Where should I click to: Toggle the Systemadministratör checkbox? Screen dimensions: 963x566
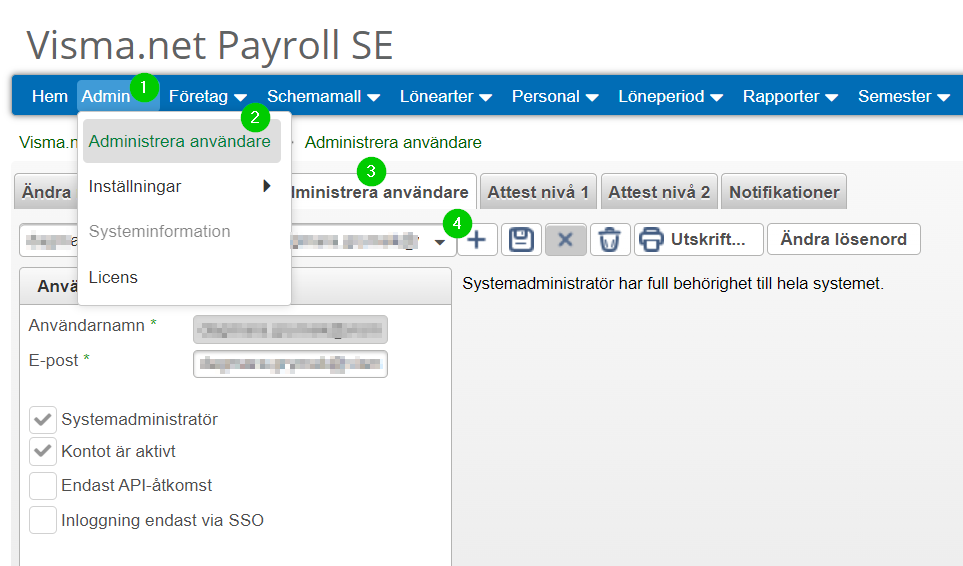(x=43, y=420)
